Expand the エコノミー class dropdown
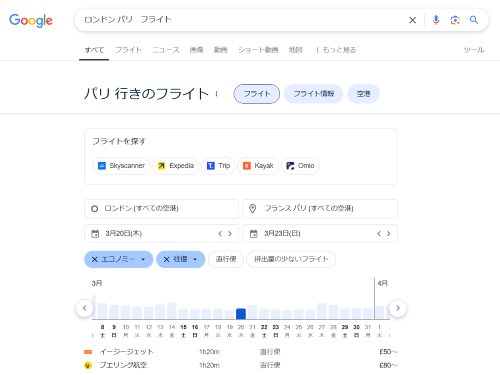 pos(143,259)
